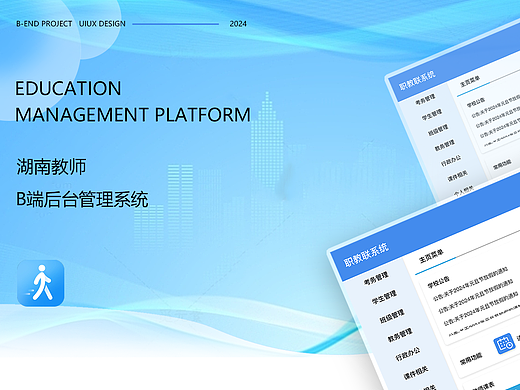The width and height of the screenshot is (520, 390).
Task: Open 行政办公 in the upper window sidebar
Action: (x=451, y=160)
